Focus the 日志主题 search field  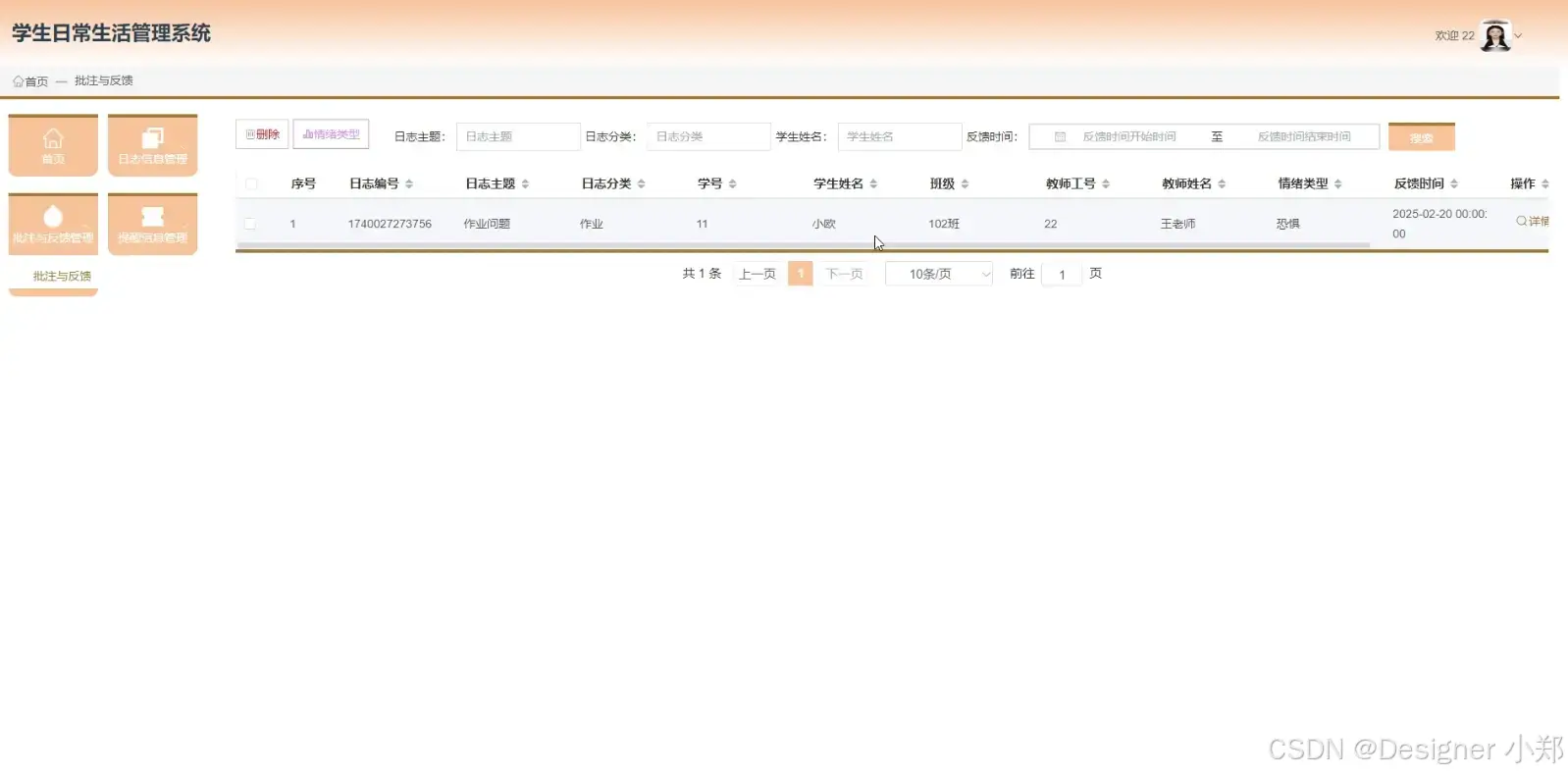(518, 136)
